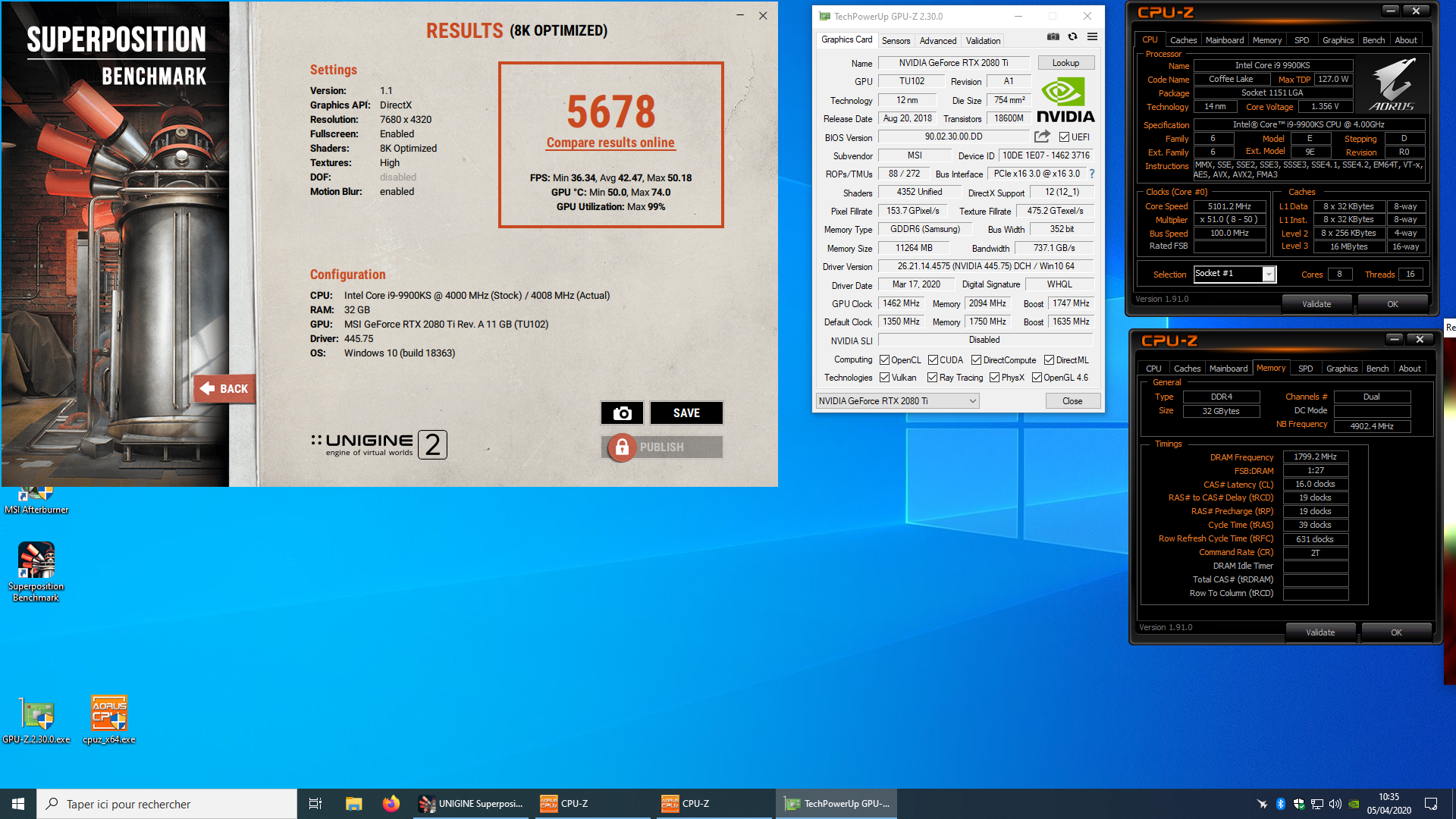The height and width of the screenshot is (819, 1456).
Task: Click the network tray icon
Action: [1317, 804]
